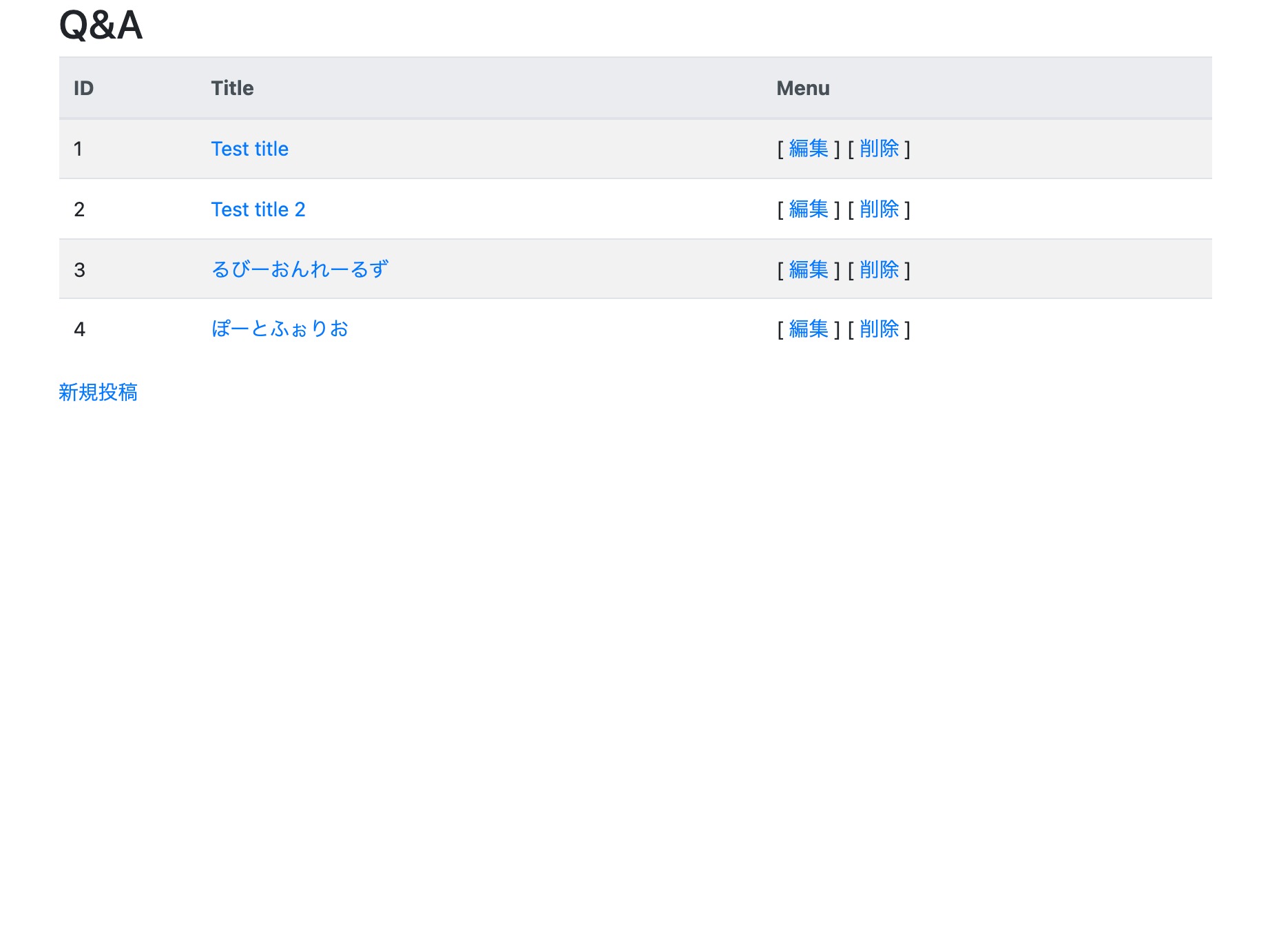Delete the ぽーとふぉりお entry
This screenshot has height=952, width=1270.
[879, 329]
